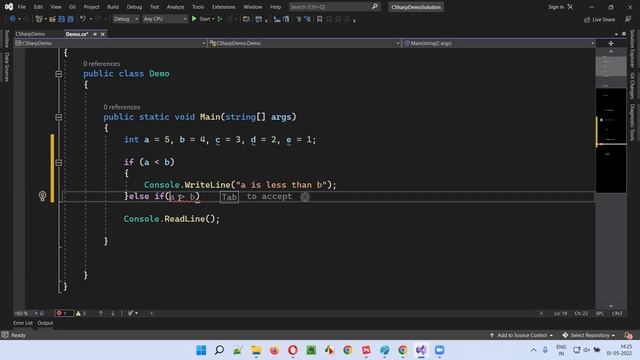Click the navigate backward icon

click(x=12, y=19)
